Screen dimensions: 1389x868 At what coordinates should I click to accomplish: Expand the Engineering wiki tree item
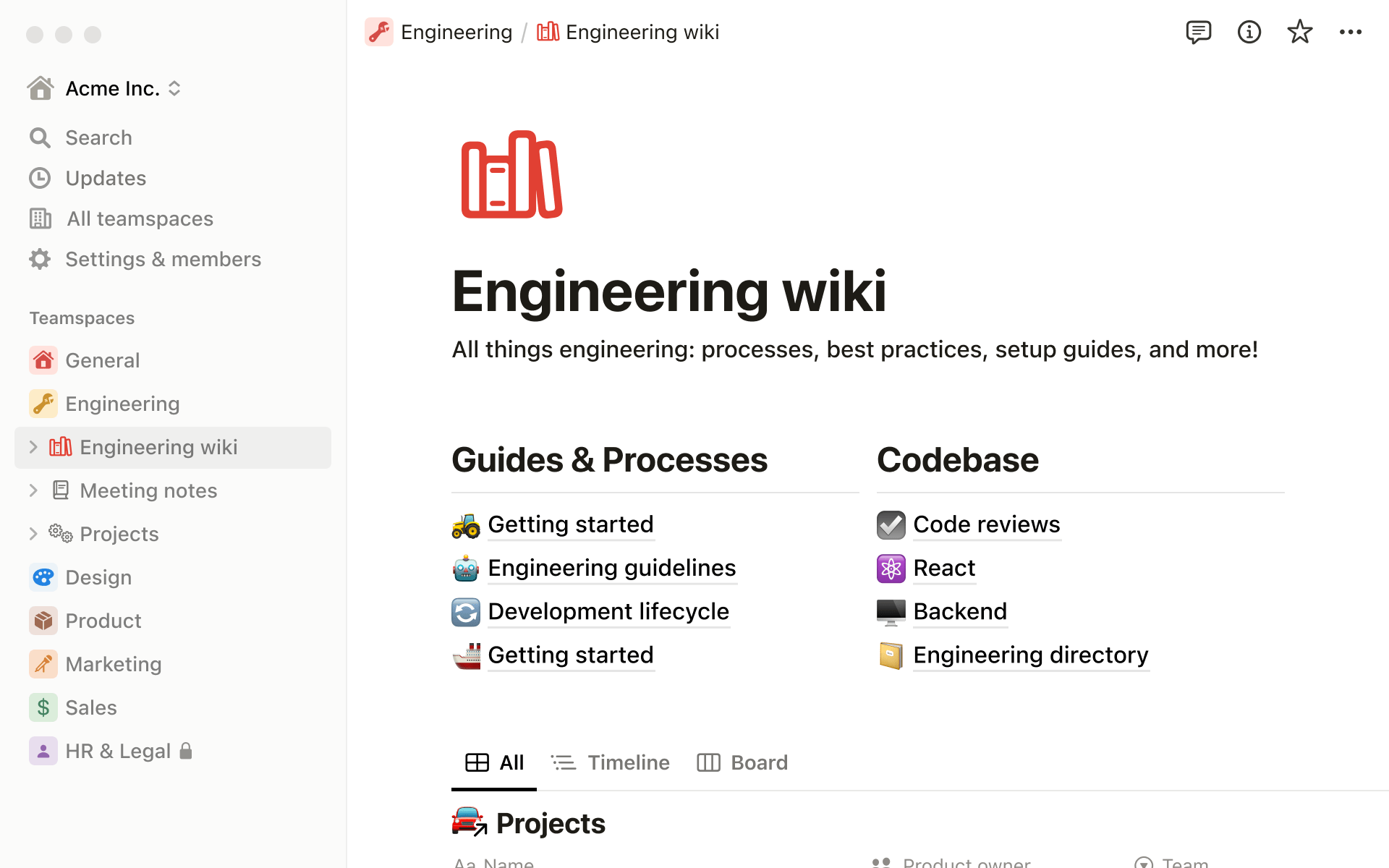tap(32, 447)
